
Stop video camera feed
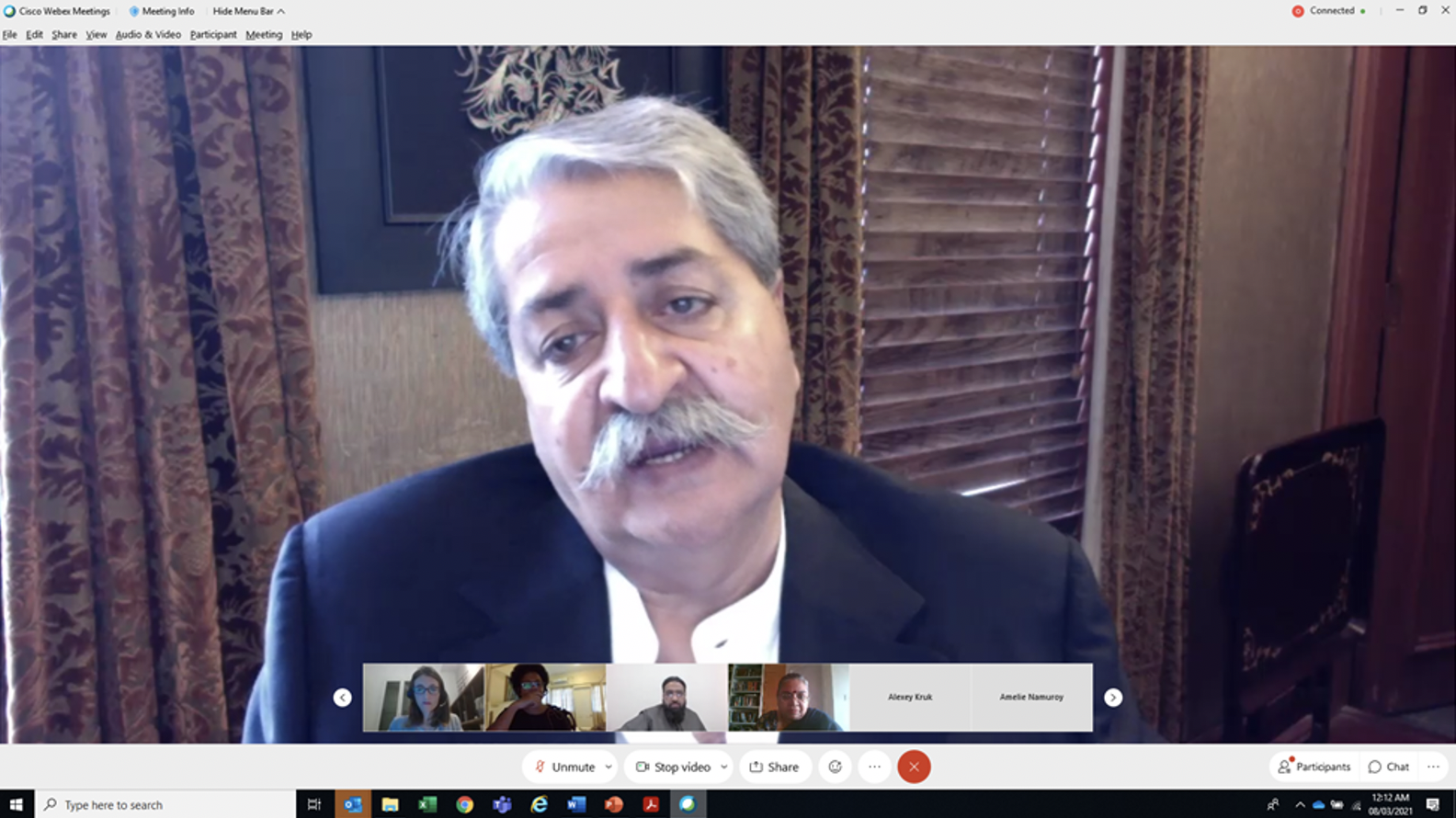674,767
